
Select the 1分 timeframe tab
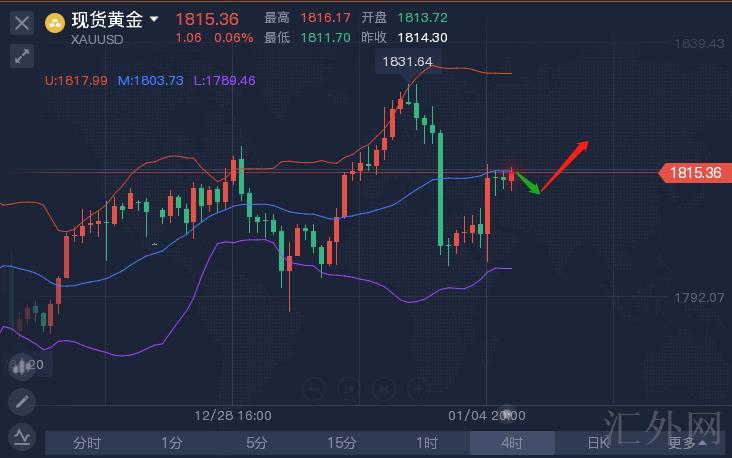[172, 443]
